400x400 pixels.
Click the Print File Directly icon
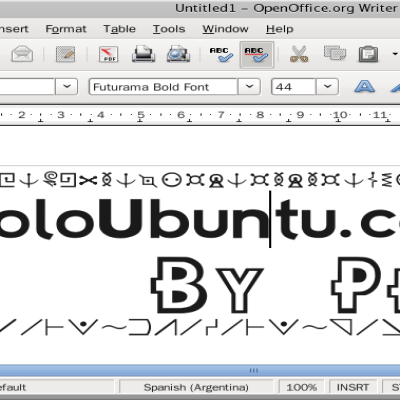coord(143,54)
